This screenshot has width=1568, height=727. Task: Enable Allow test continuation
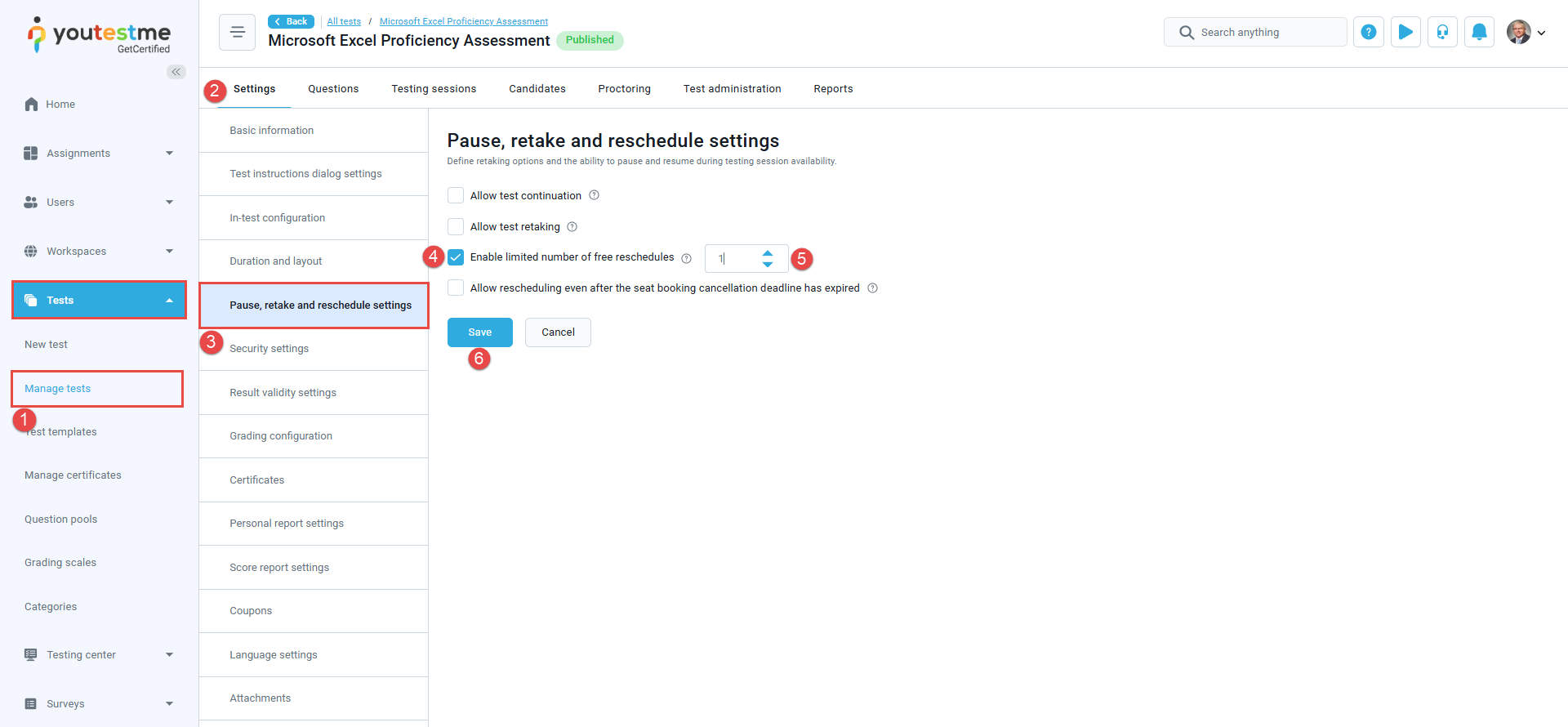click(x=456, y=195)
